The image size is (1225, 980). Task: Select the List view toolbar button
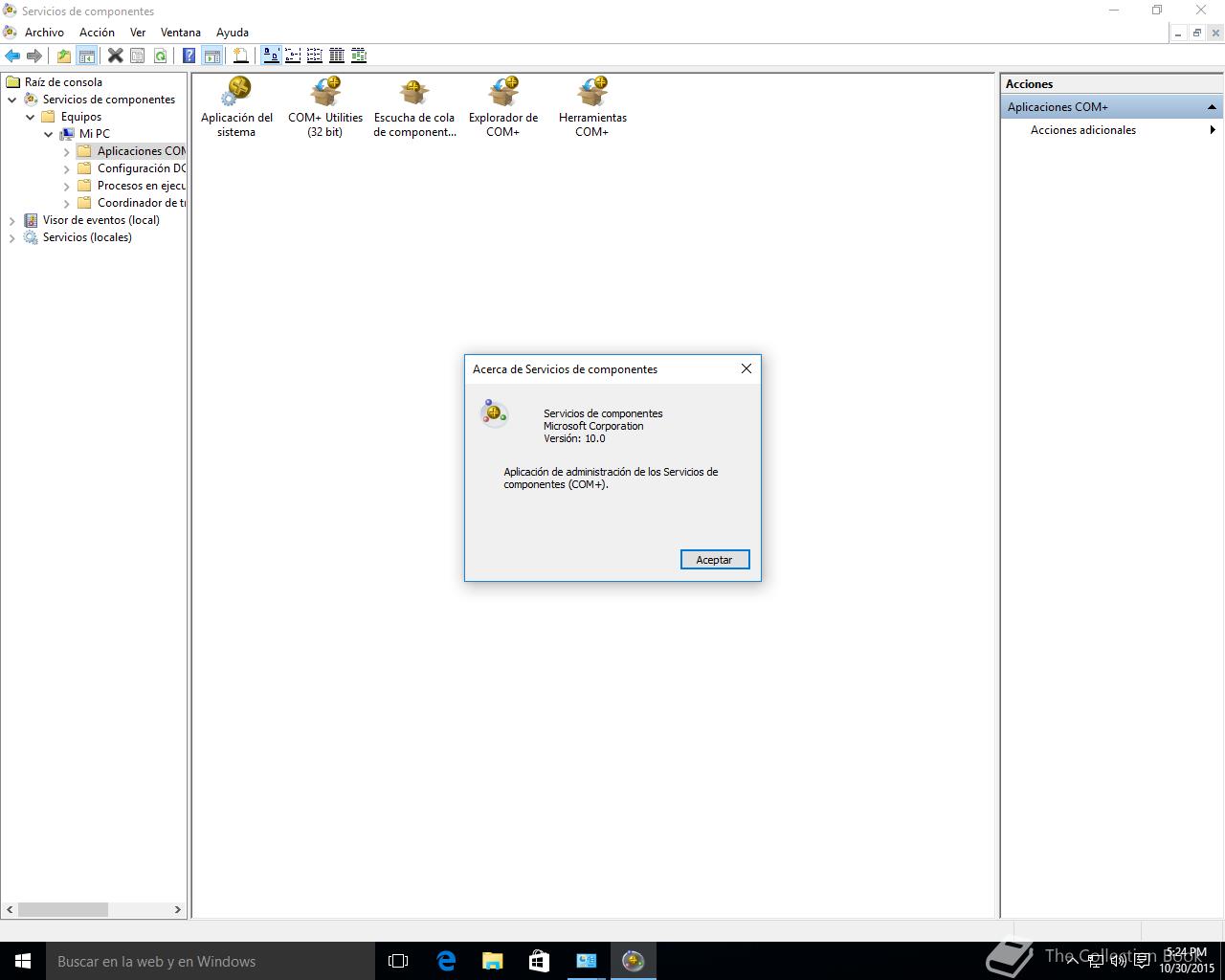[x=315, y=56]
